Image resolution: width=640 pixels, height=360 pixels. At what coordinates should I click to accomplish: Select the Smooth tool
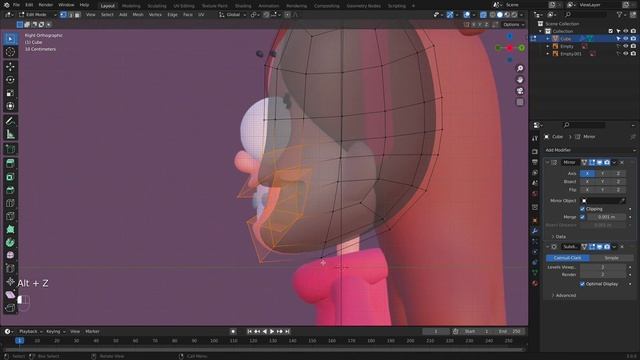[10, 256]
